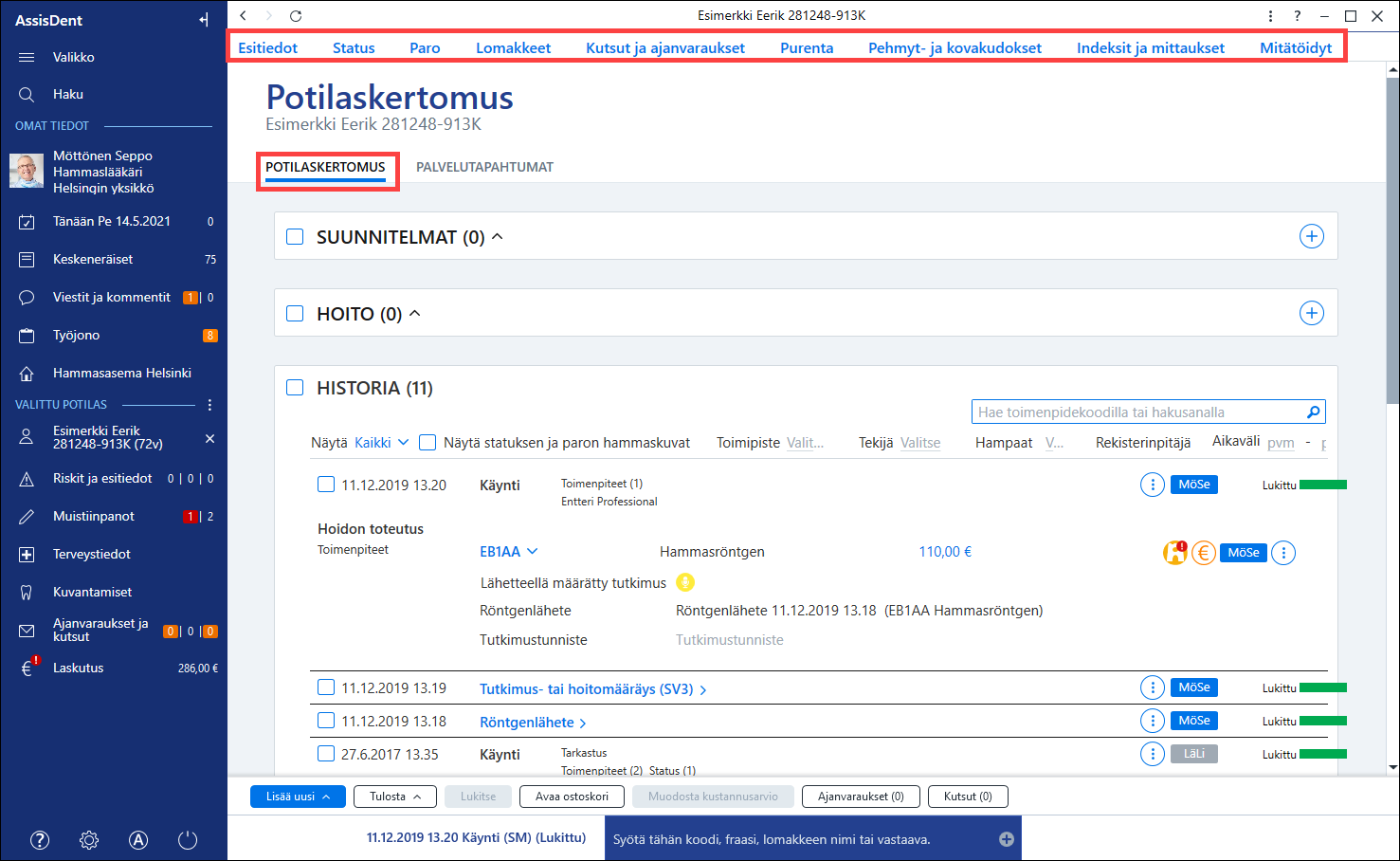Click plus icon in the command input bar

pyautogui.click(x=1007, y=839)
